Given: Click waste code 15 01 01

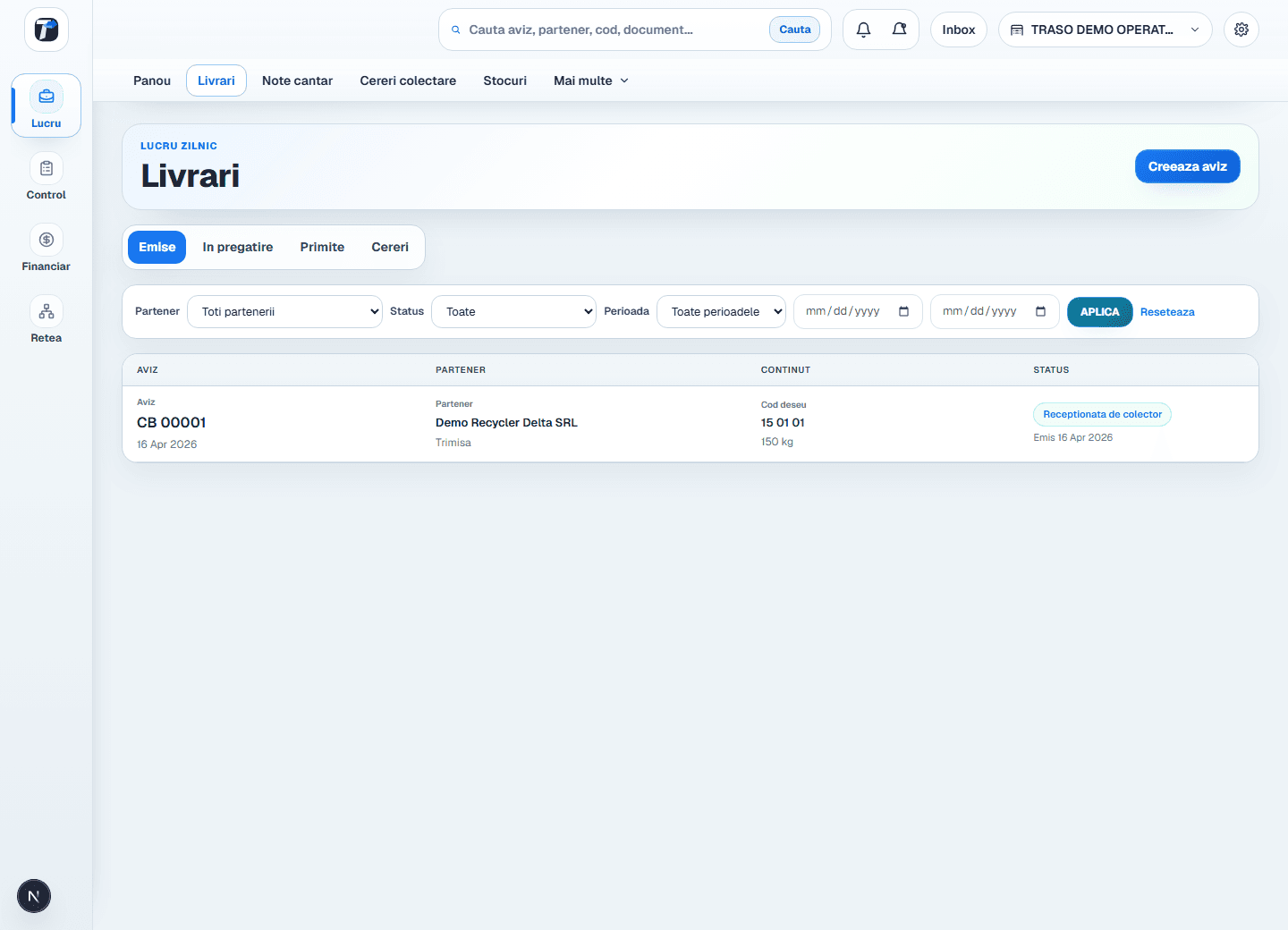Looking at the screenshot, I should [783, 422].
